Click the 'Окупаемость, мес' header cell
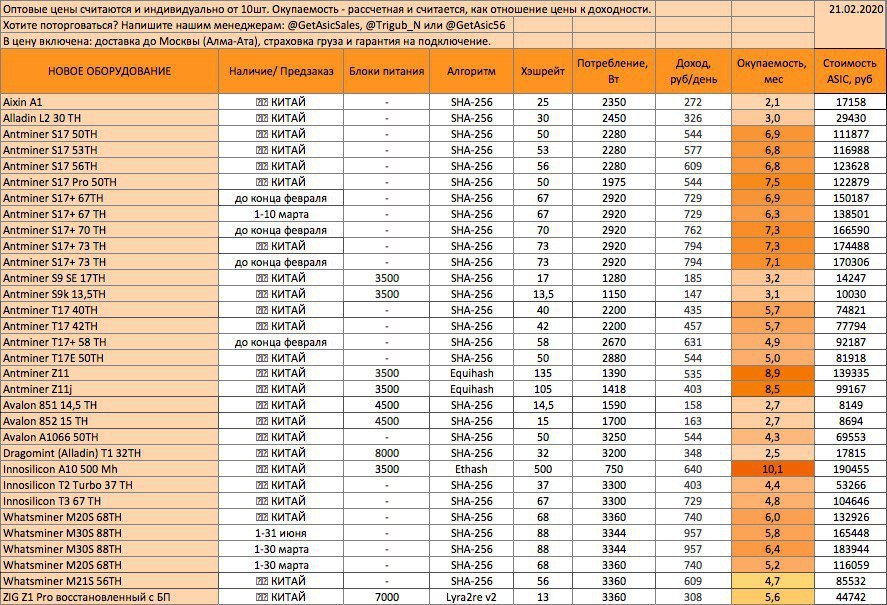 pyautogui.click(x=772, y=71)
